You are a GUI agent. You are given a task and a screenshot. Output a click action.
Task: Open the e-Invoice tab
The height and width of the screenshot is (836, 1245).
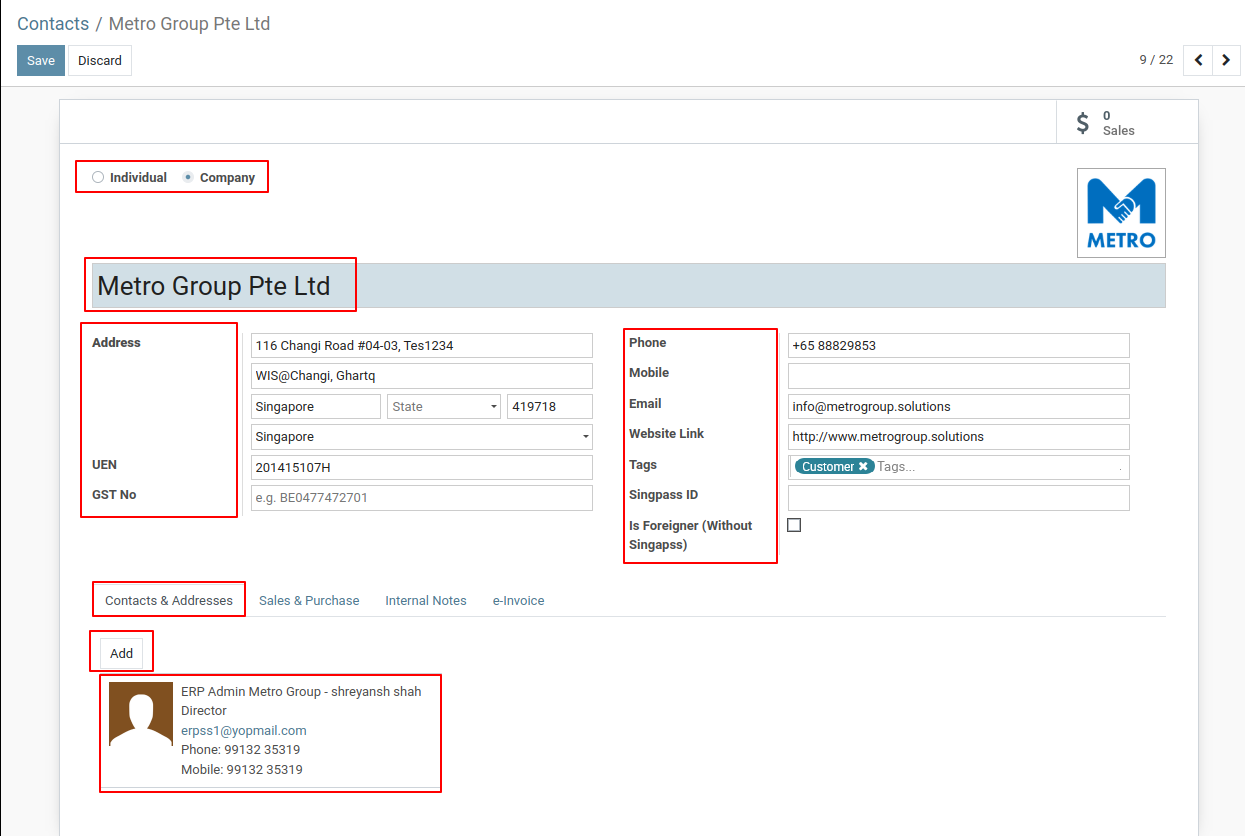[518, 600]
